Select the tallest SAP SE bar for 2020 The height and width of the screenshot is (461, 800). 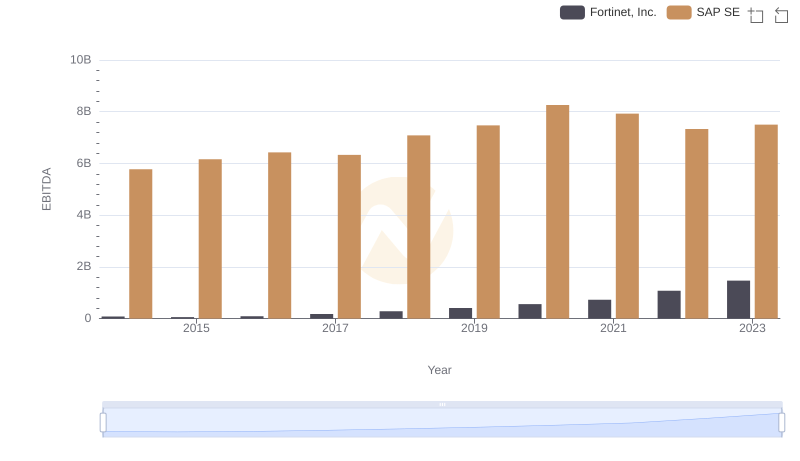point(558,212)
